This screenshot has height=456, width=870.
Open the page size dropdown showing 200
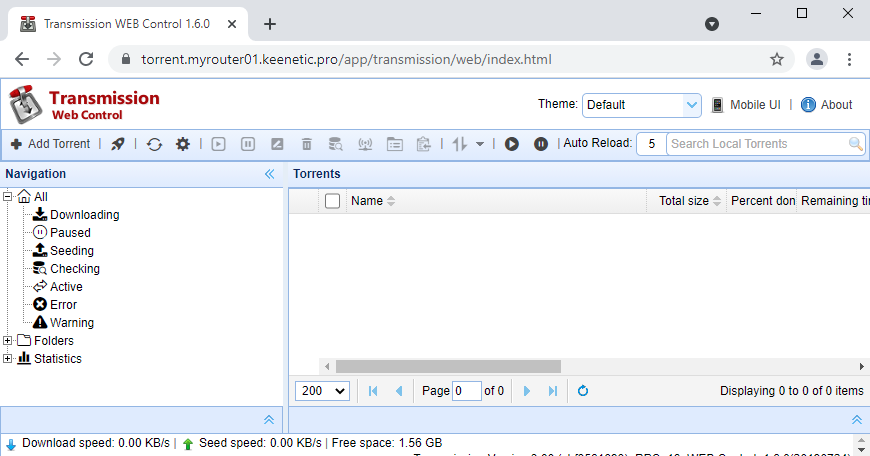tap(322, 391)
